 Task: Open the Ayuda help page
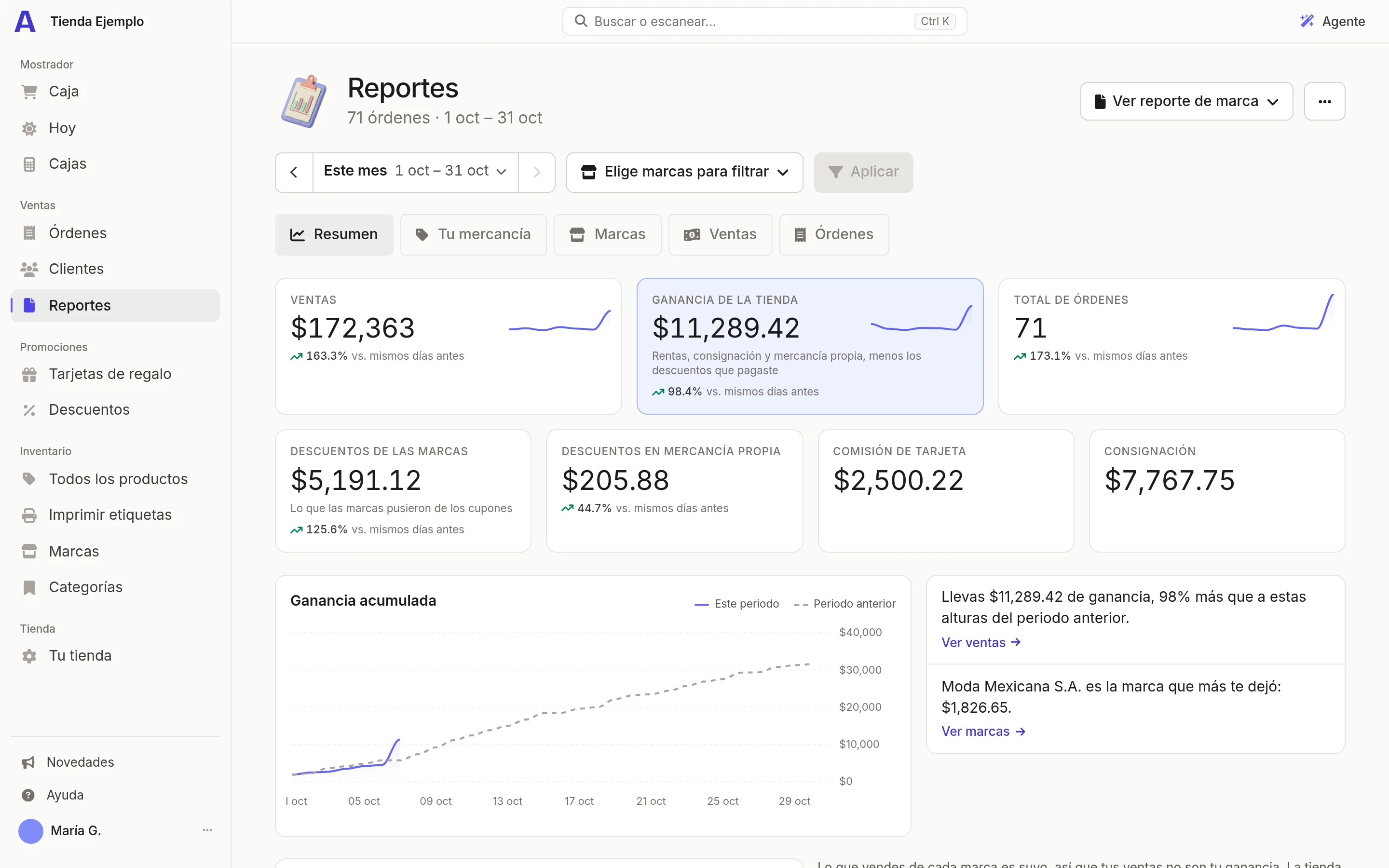click(115, 795)
